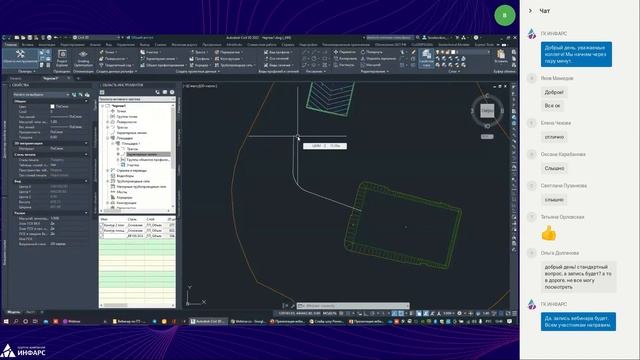Open the workspace dropdown in the quick access toolbar
Screen dimensions: 640x360
[x=98, y=38]
